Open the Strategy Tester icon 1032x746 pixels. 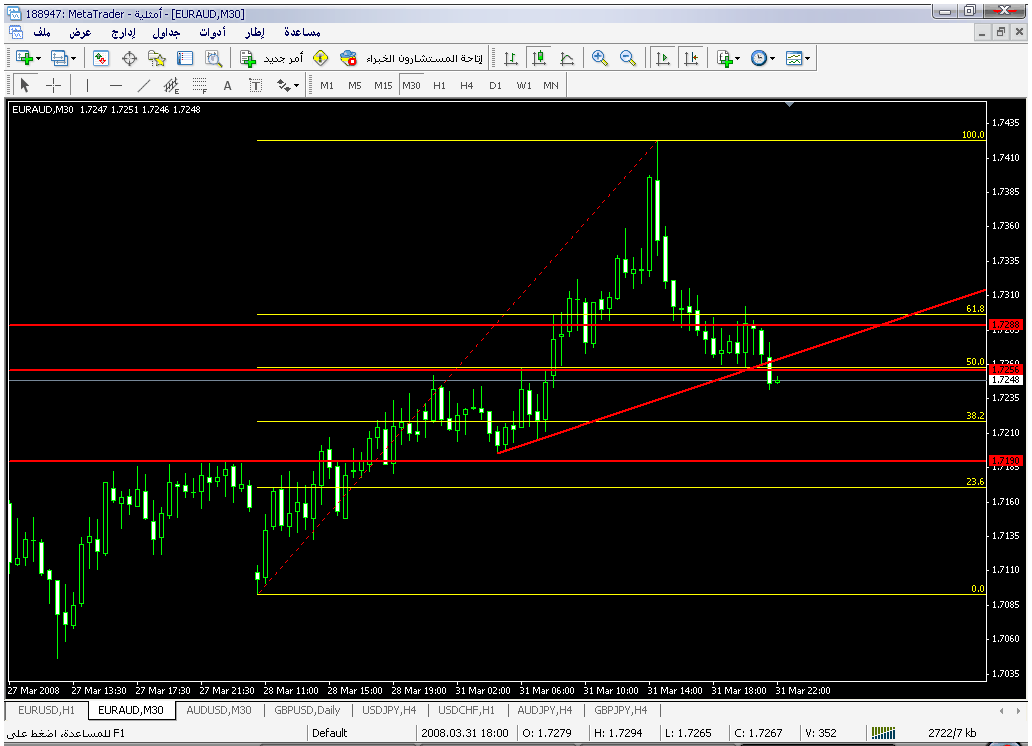pyautogui.click(x=213, y=59)
